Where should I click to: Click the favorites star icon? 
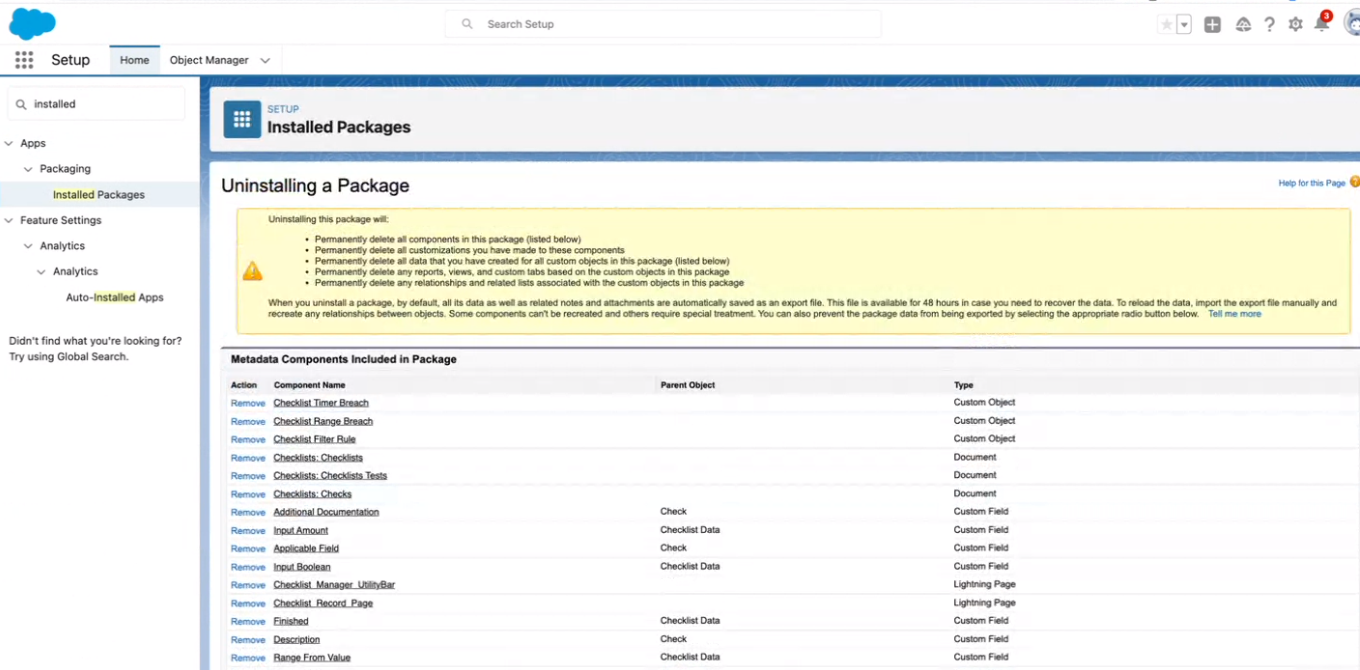1166,25
